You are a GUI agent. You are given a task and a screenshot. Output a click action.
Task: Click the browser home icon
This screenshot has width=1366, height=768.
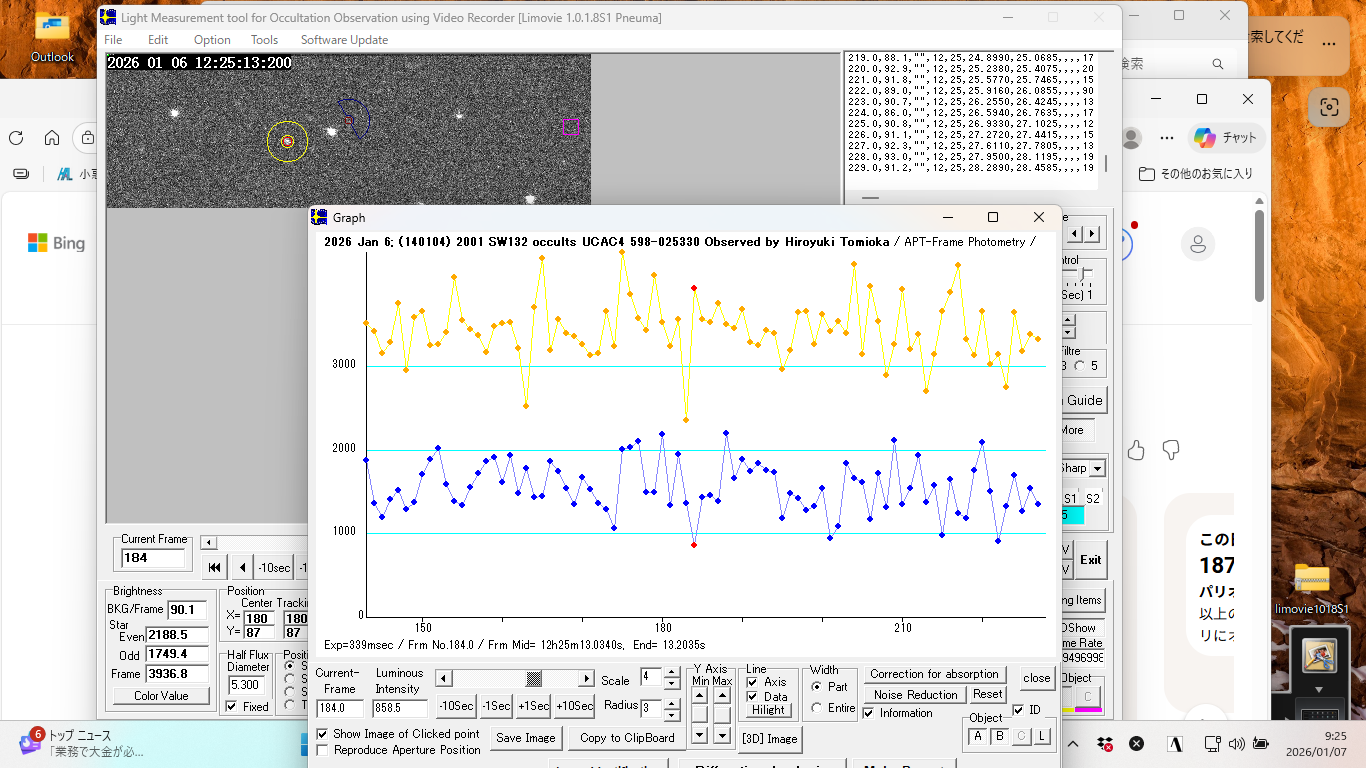coord(52,138)
